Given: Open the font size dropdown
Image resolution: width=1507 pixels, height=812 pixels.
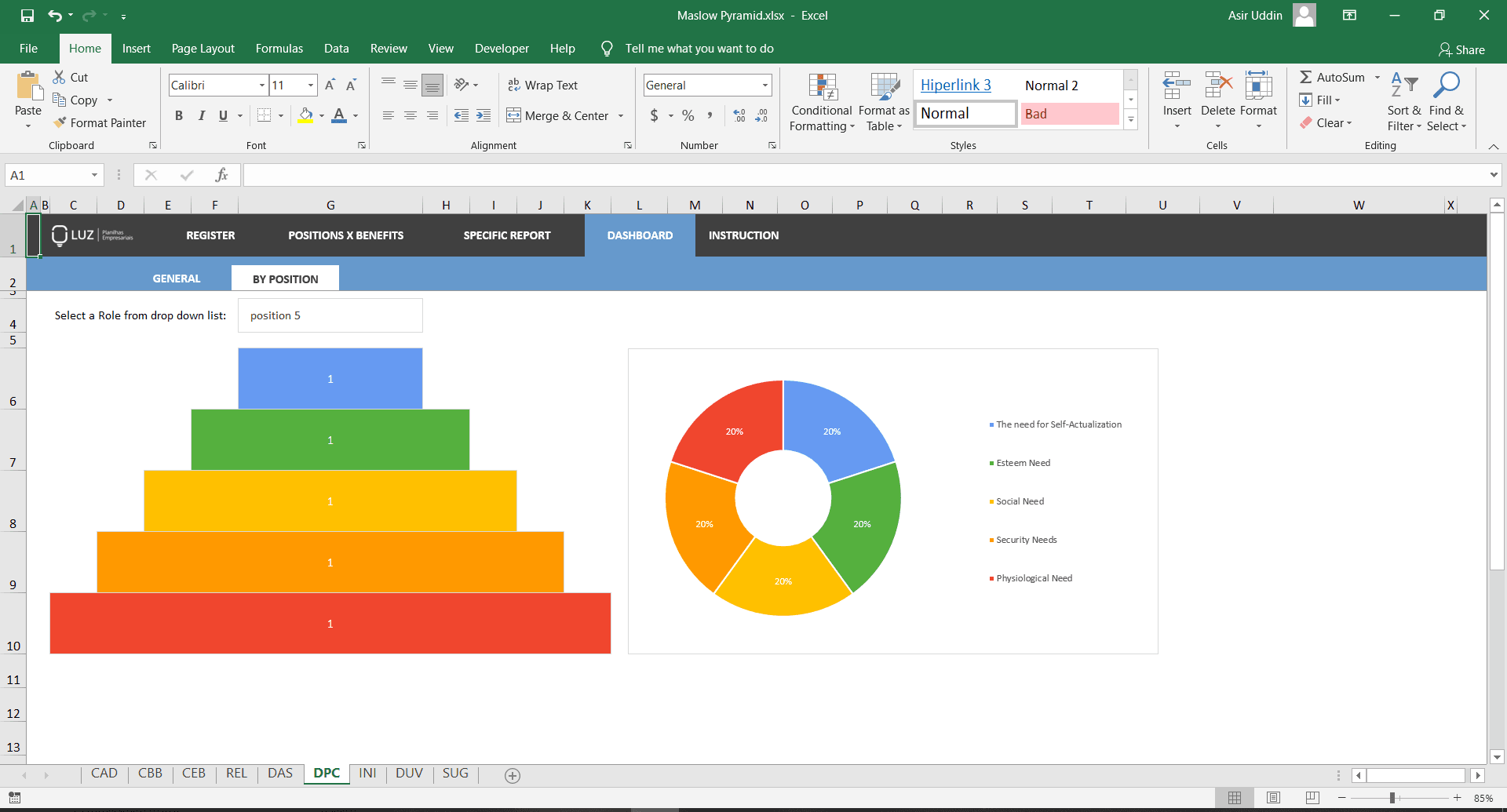Looking at the screenshot, I should coord(310,85).
